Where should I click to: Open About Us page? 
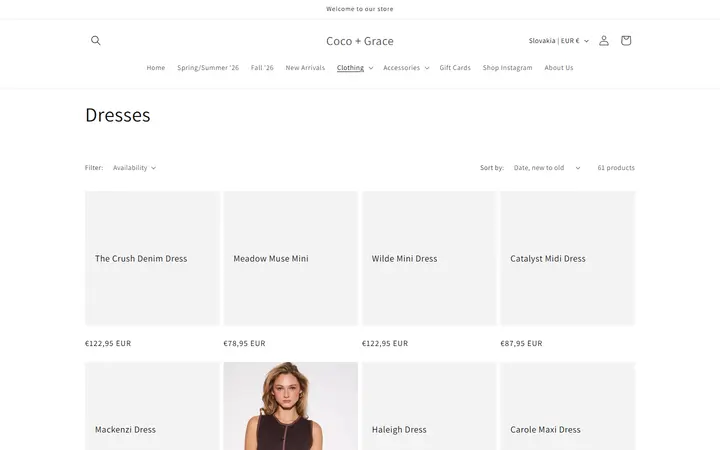(x=559, y=68)
